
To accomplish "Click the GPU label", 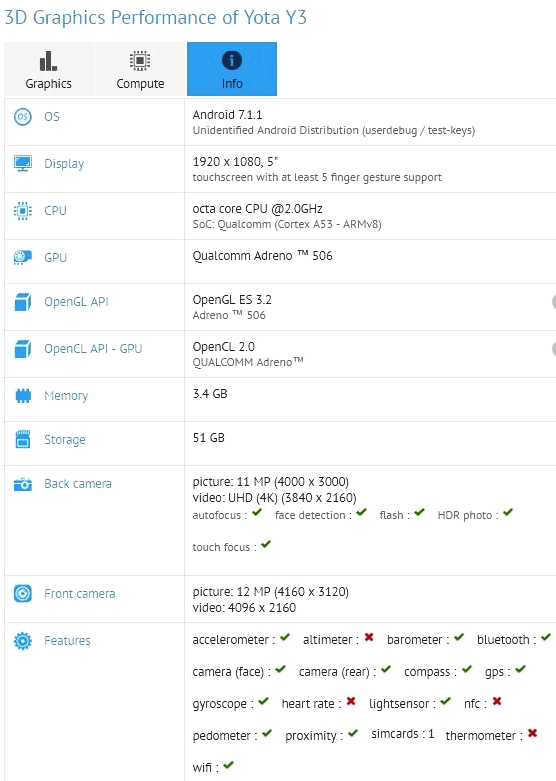I will [55, 258].
